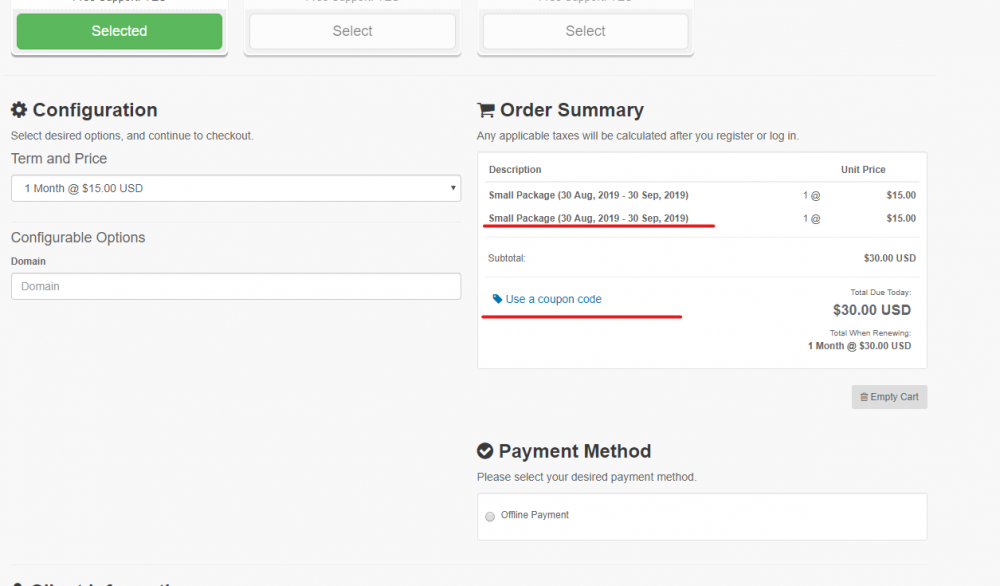Image resolution: width=1000 pixels, height=586 pixels.
Task: Click Use a coupon code link
Action: pyautogui.click(x=553, y=299)
